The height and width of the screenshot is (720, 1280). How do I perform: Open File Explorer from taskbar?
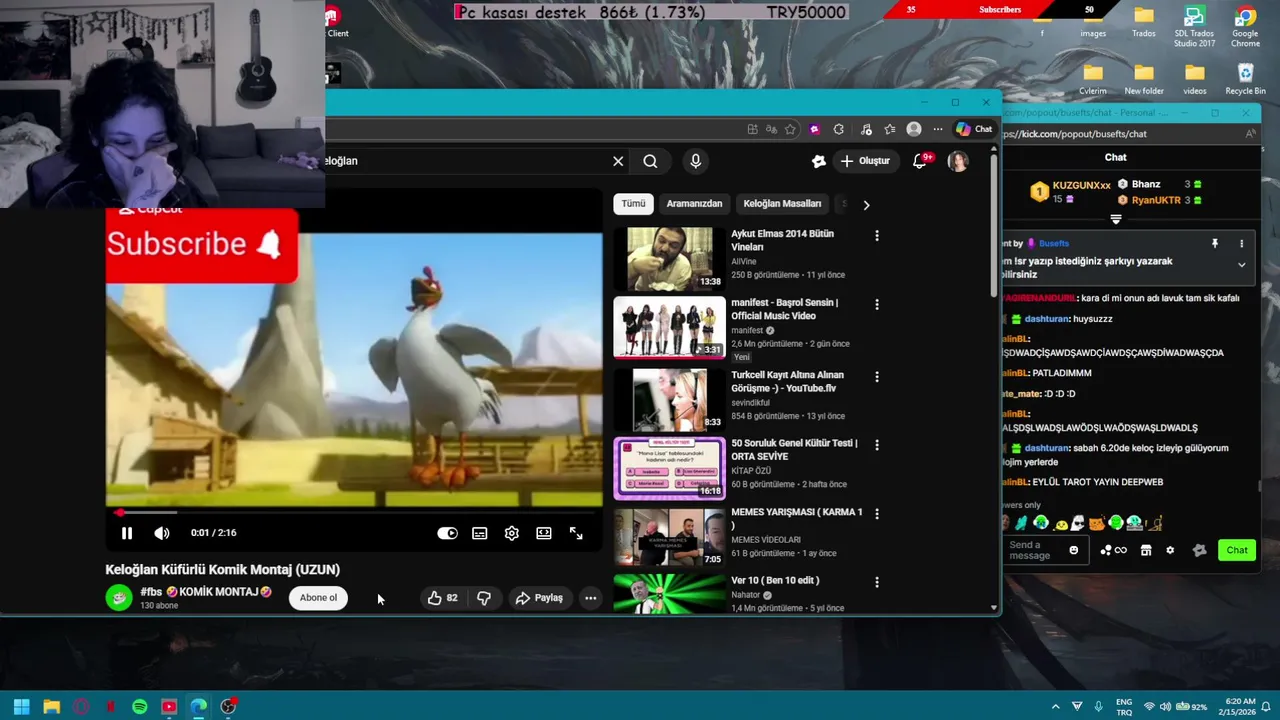coord(51,707)
